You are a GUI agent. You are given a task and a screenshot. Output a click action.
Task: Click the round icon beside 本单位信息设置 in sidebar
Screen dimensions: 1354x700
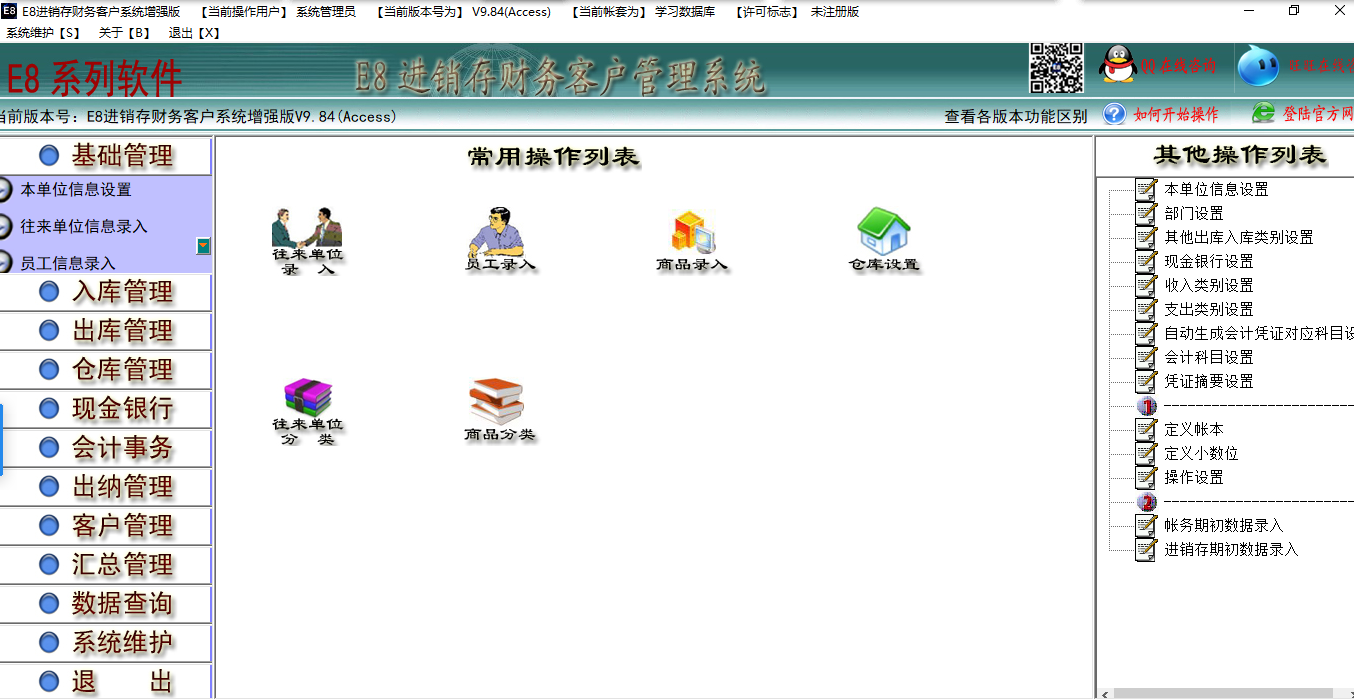tap(5, 190)
